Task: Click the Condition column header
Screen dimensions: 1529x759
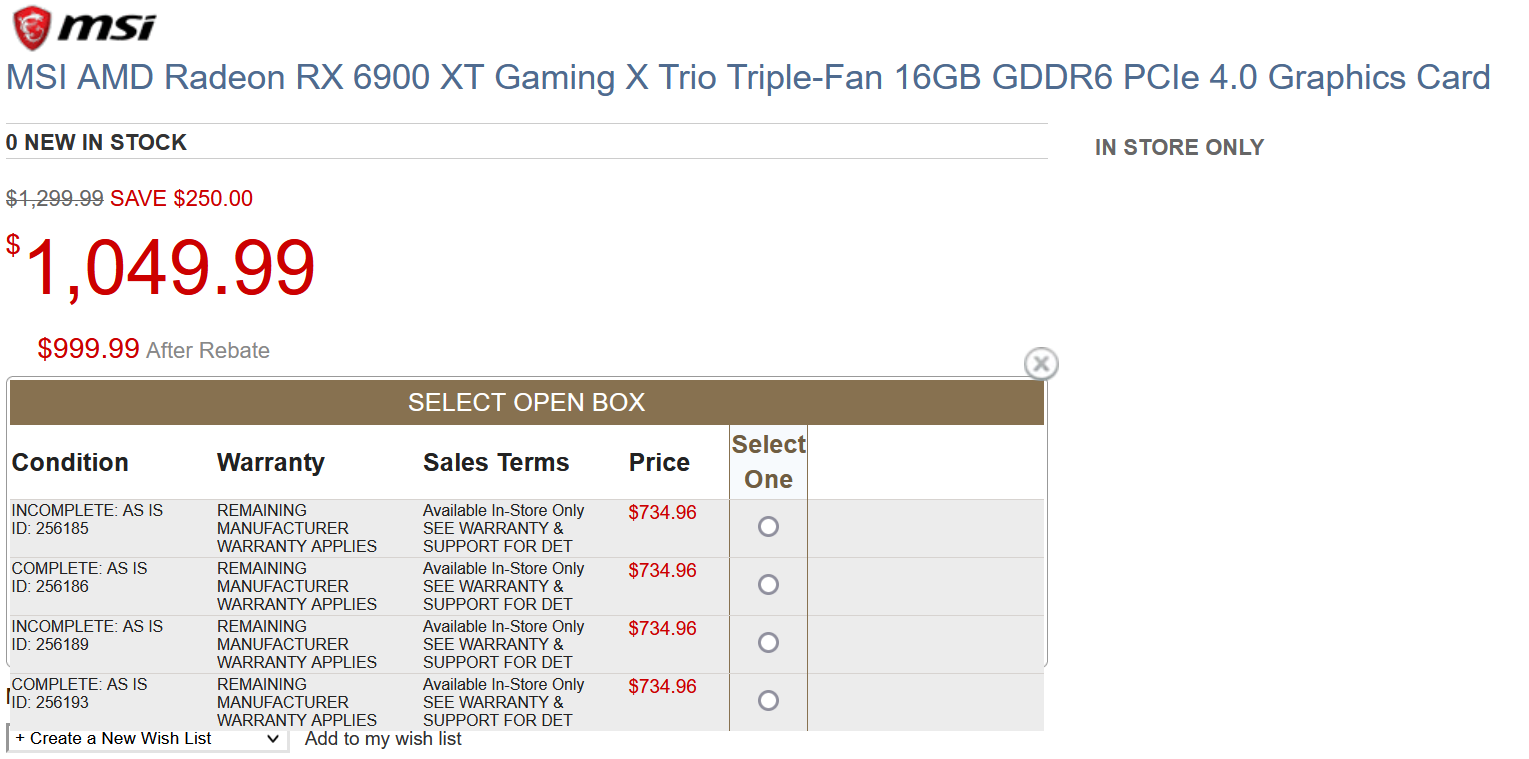Action: [x=70, y=463]
